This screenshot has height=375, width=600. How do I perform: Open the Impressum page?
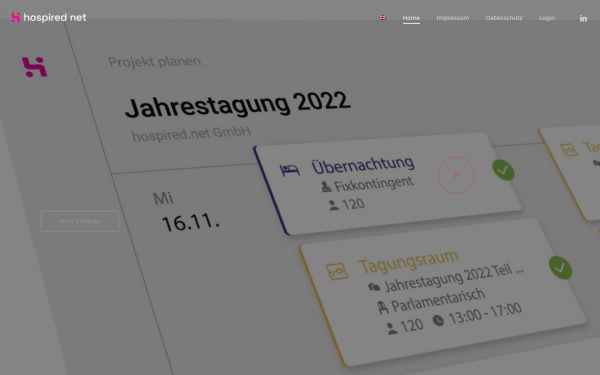[x=453, y=18]
